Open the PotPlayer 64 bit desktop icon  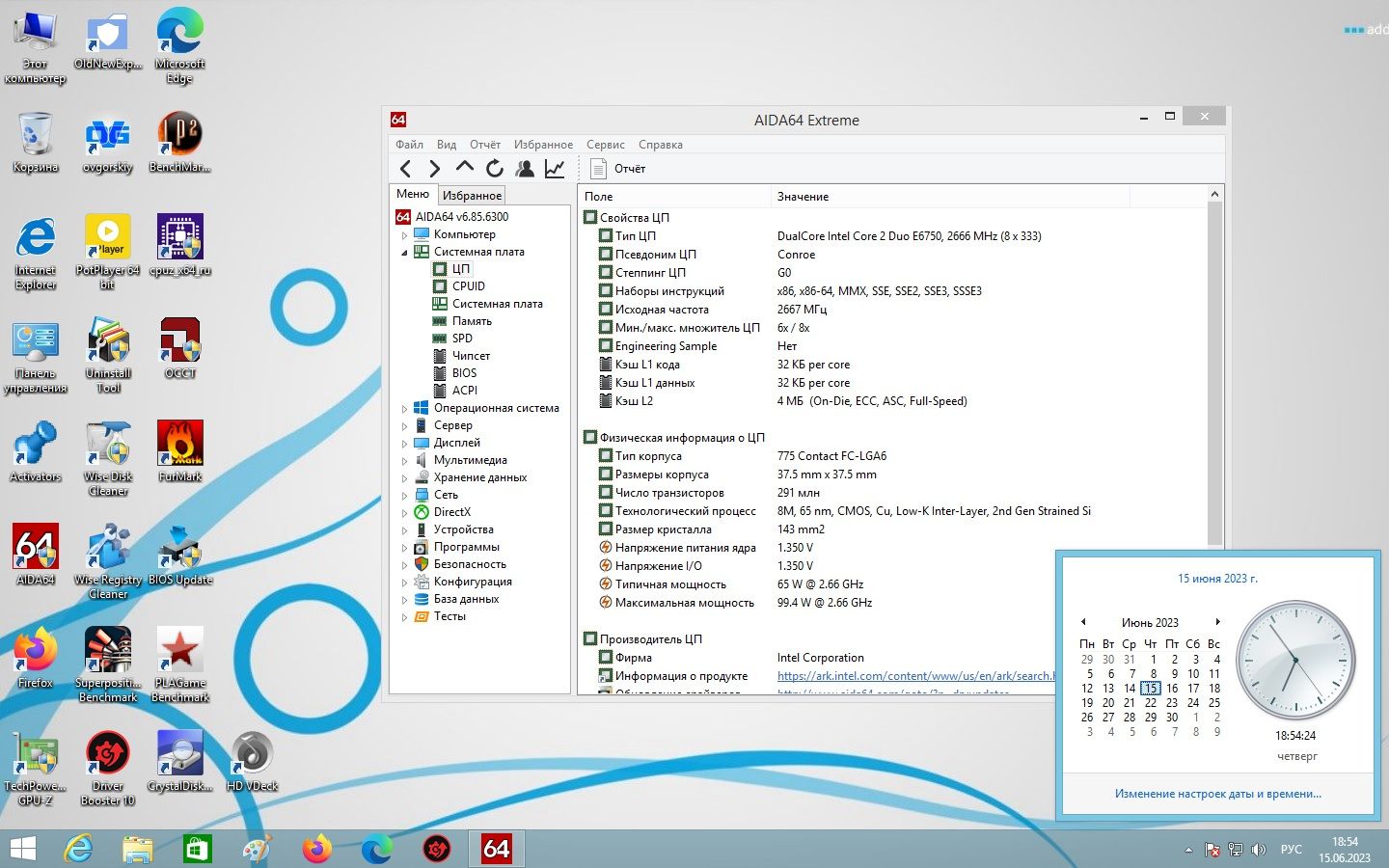[x=108, y=251]
